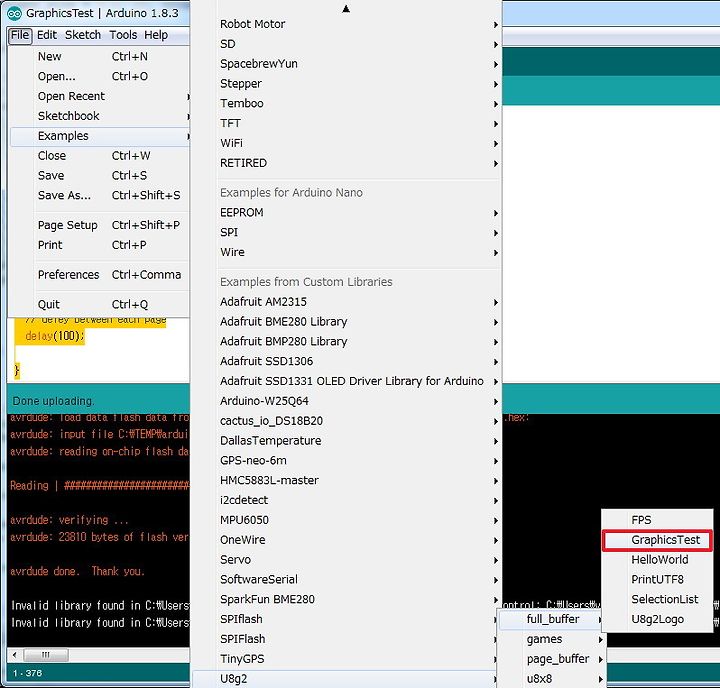Viewport: 720px width, 688px height.
Task: Open the page_buffer submenu
Action: coord(551,659)
